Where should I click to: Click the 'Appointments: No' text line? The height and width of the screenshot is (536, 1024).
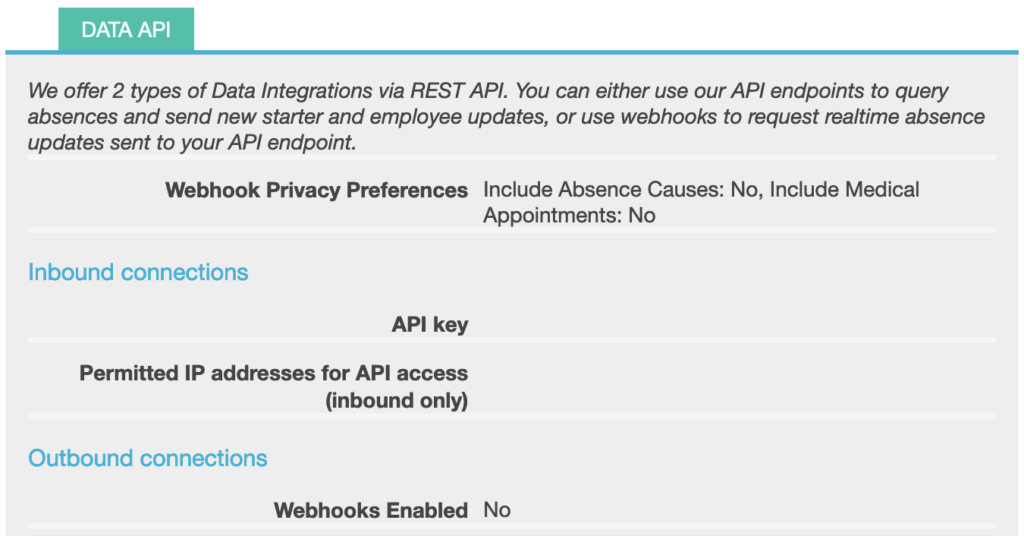(569, 215)
